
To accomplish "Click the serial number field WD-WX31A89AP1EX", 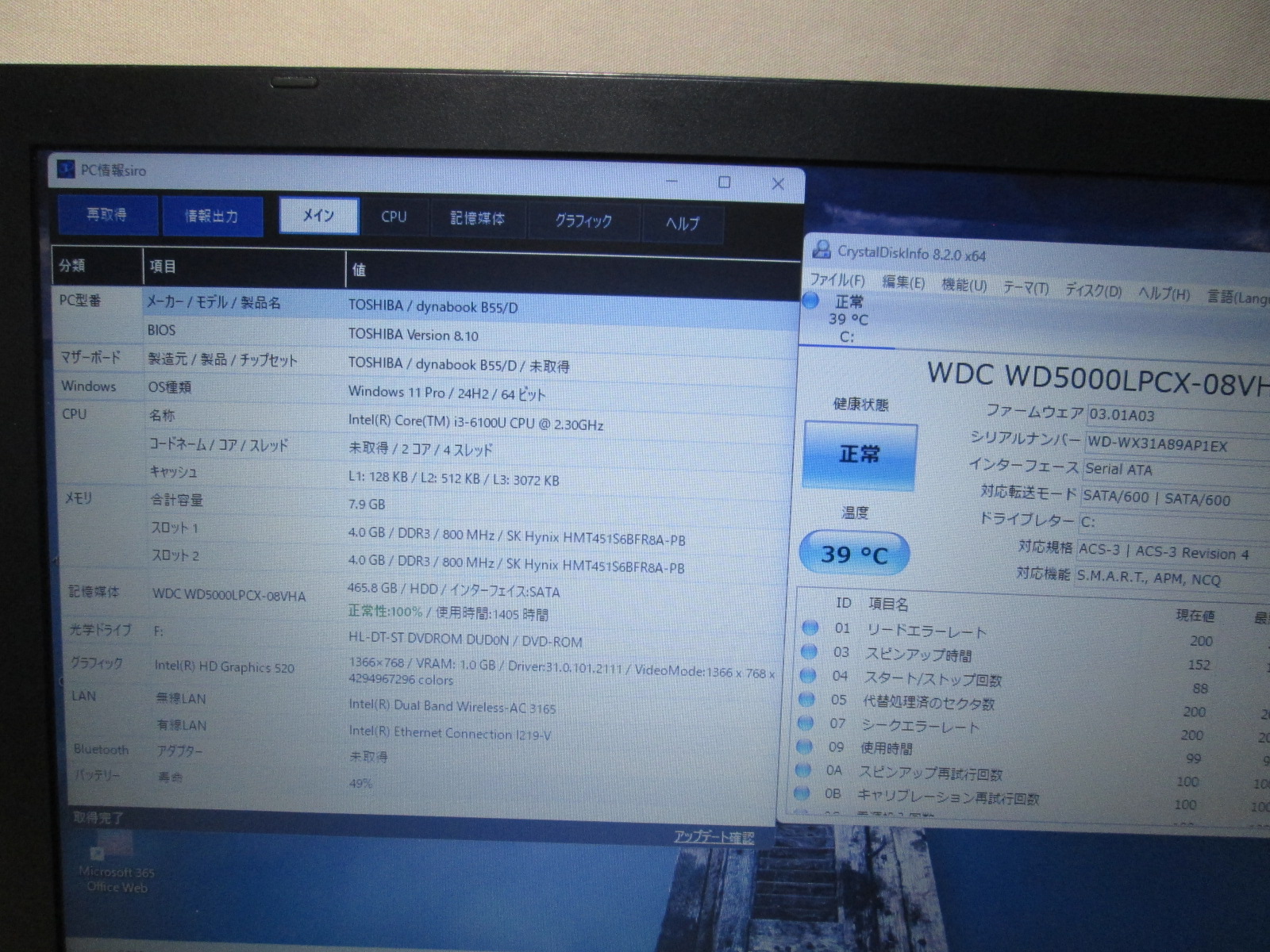I will click(1177, 445).
